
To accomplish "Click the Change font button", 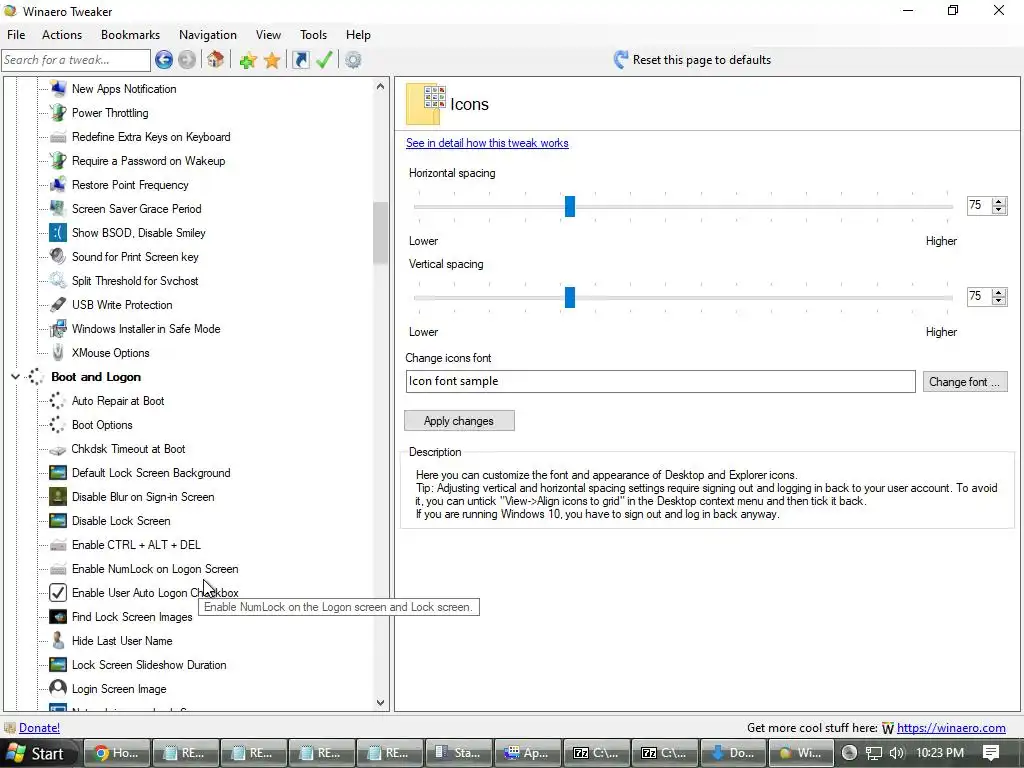I will [965, 381].
